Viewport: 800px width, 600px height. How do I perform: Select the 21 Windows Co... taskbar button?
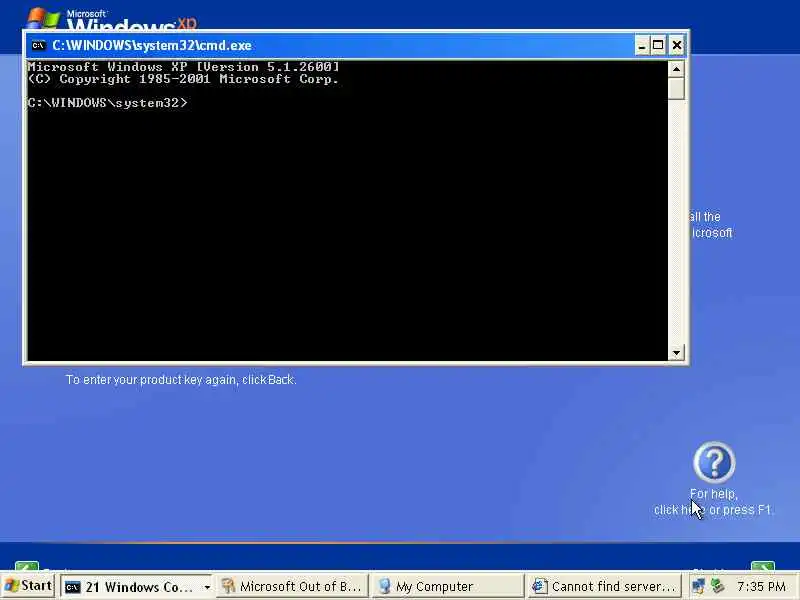(137, 587)
